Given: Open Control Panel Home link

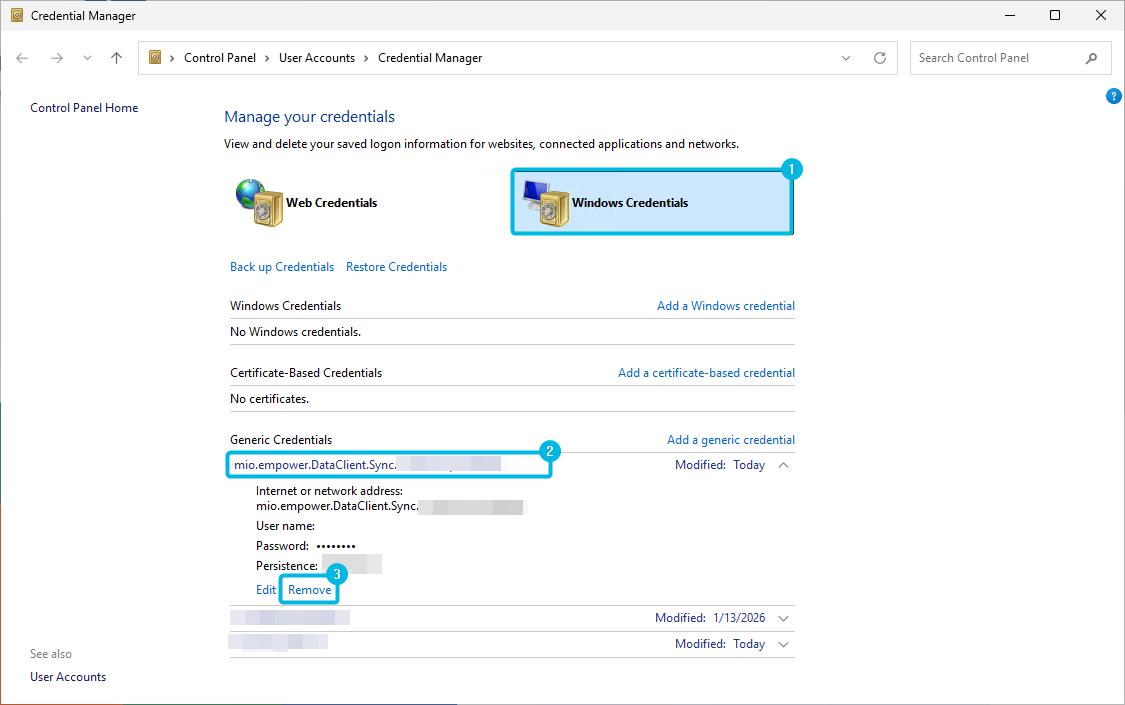Looking at the screenshot, I should coord(84,108).
